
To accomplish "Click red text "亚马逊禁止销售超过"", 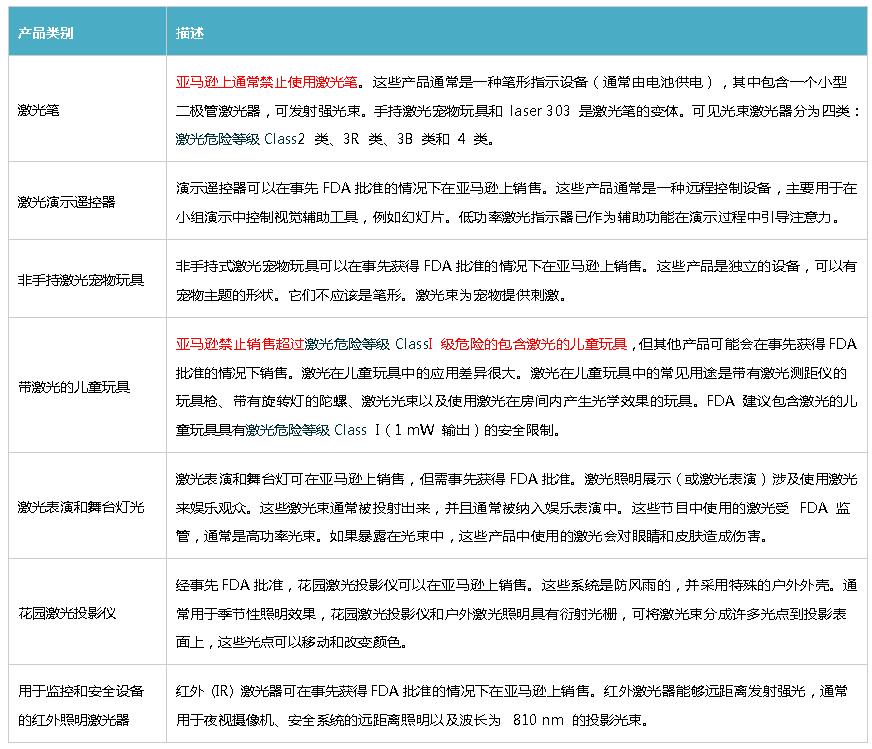I will pos(239,344).
